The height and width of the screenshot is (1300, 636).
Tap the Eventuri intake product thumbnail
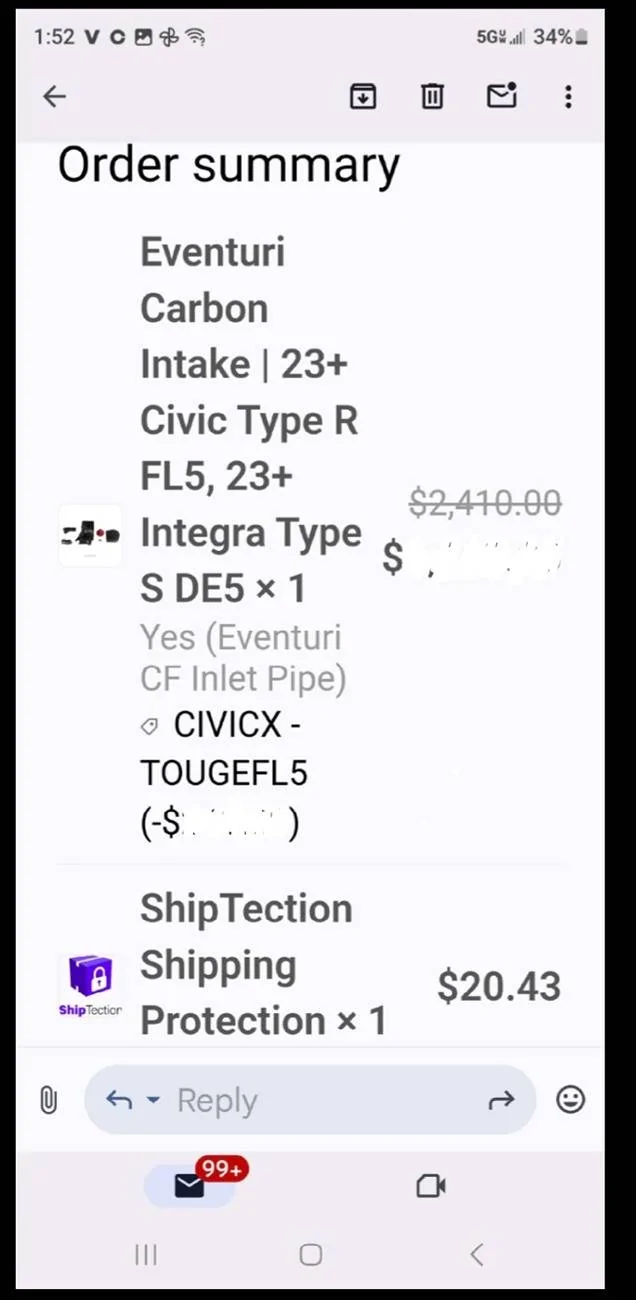coord(90,535)
